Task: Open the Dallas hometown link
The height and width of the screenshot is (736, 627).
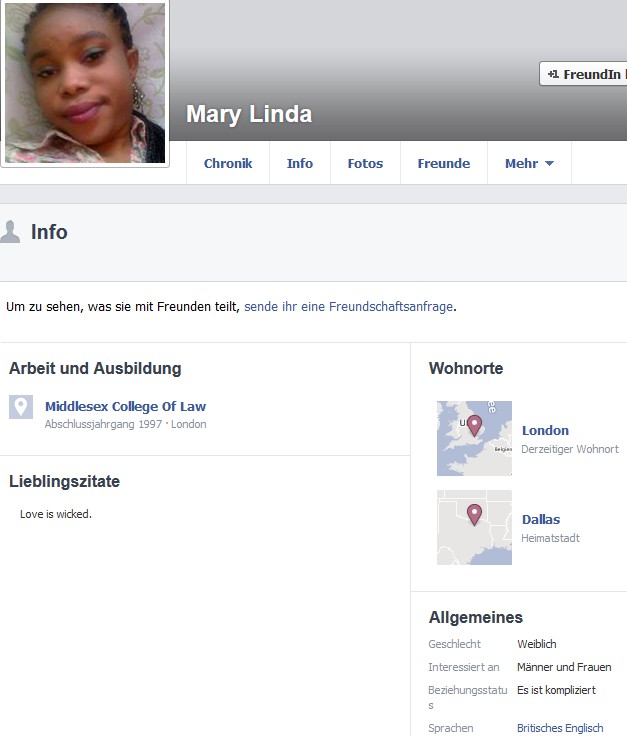Action: point(541,520)
